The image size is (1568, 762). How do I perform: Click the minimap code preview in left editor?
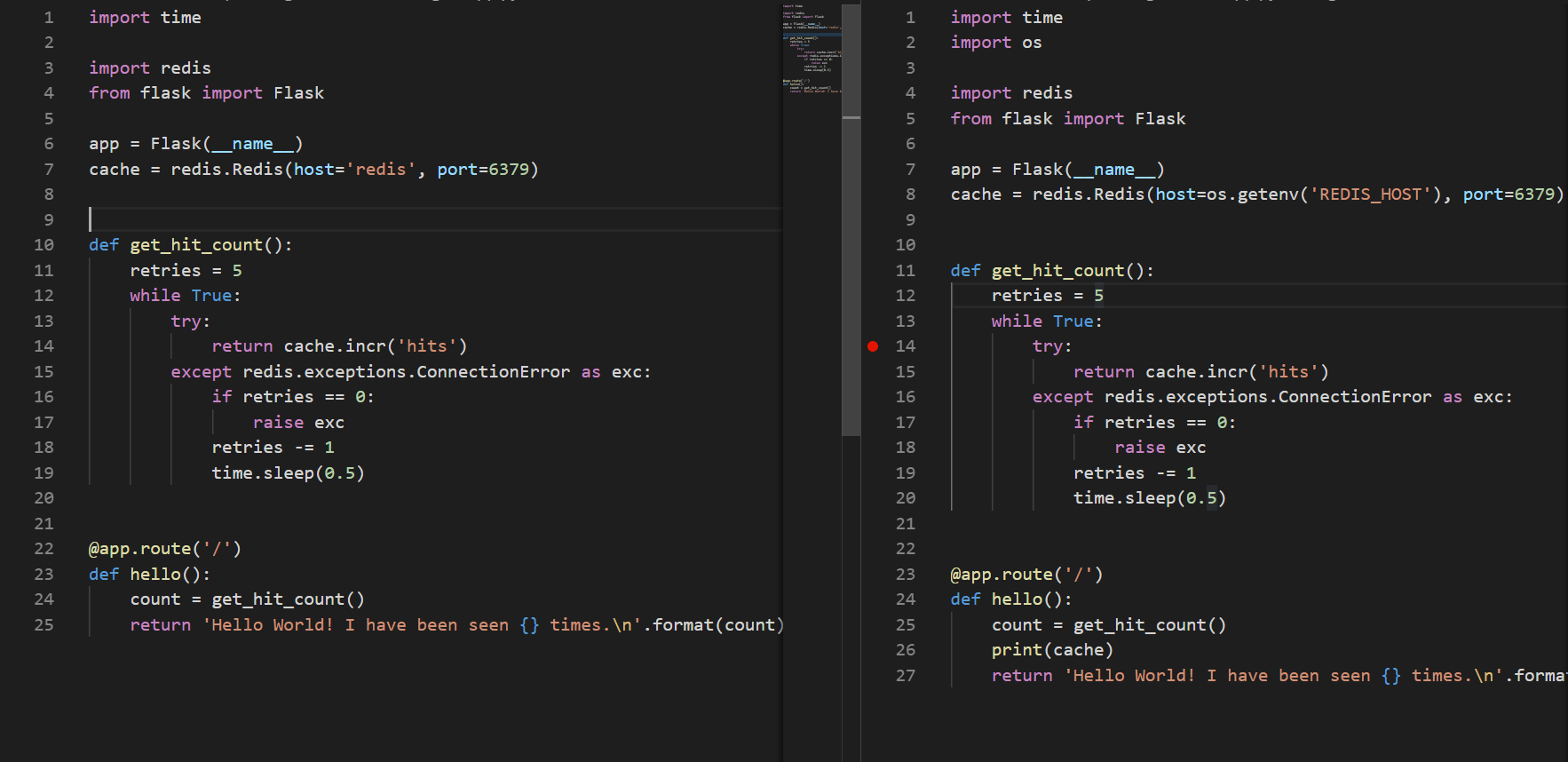point(812,48)
